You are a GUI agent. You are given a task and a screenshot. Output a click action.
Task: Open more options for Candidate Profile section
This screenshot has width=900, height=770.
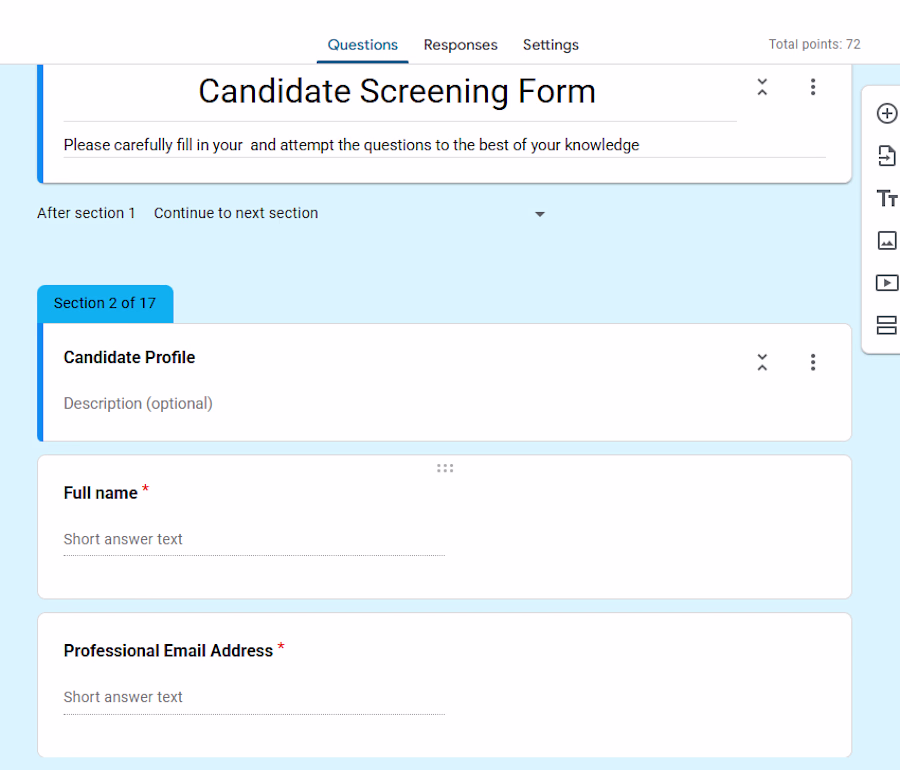(813, 362)
